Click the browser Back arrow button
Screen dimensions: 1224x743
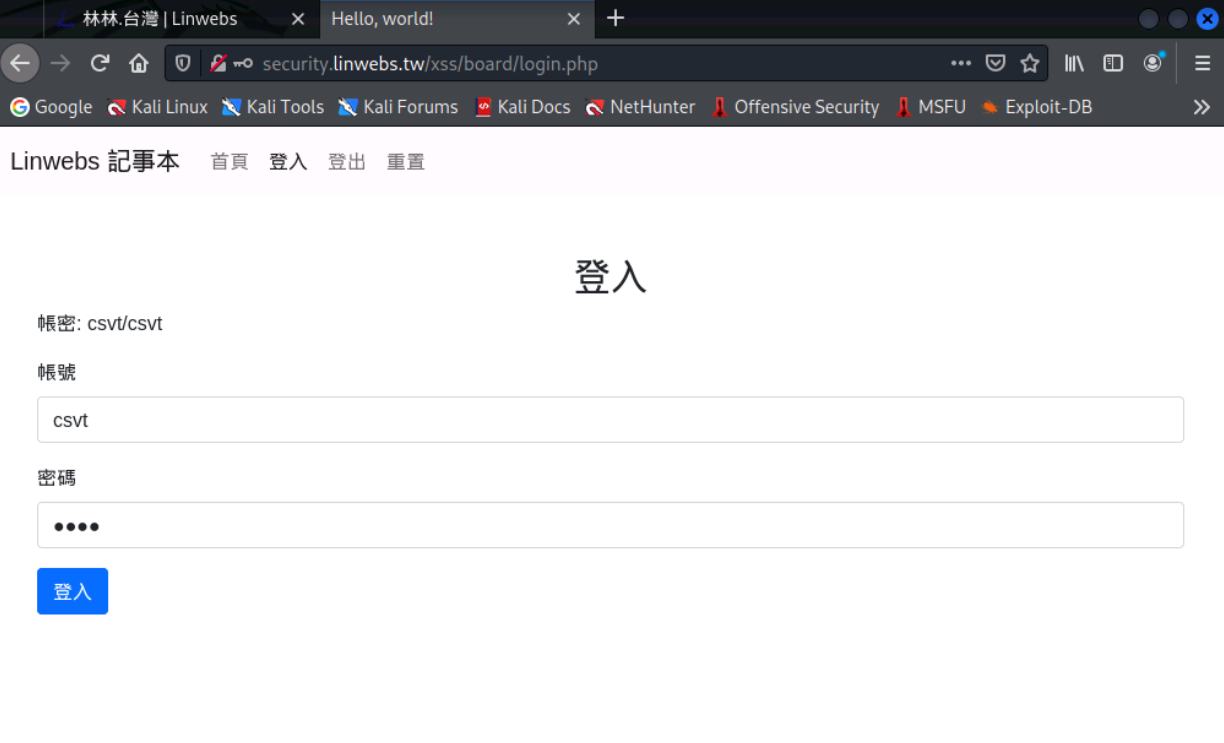click(x=20, y=64)
